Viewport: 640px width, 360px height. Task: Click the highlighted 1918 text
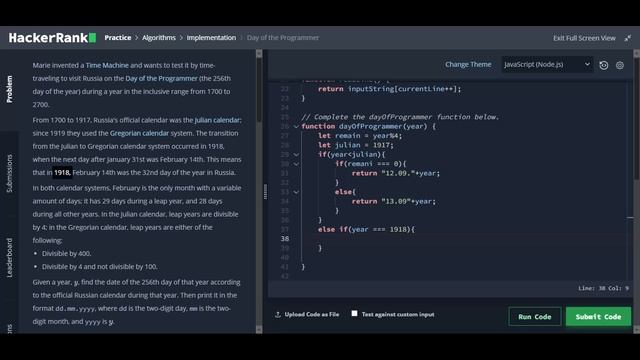(62, 172)
